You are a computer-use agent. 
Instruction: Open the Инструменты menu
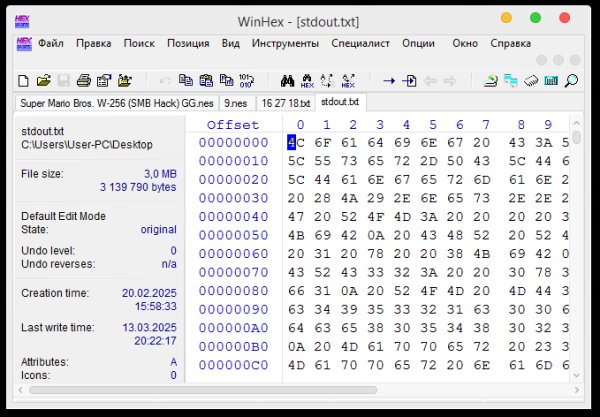(x=285, y=43)
